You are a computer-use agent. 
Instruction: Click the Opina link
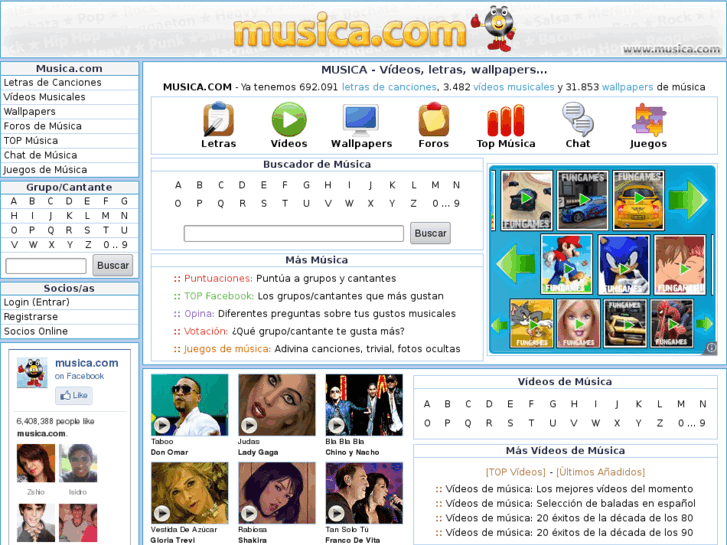[199, 314]
